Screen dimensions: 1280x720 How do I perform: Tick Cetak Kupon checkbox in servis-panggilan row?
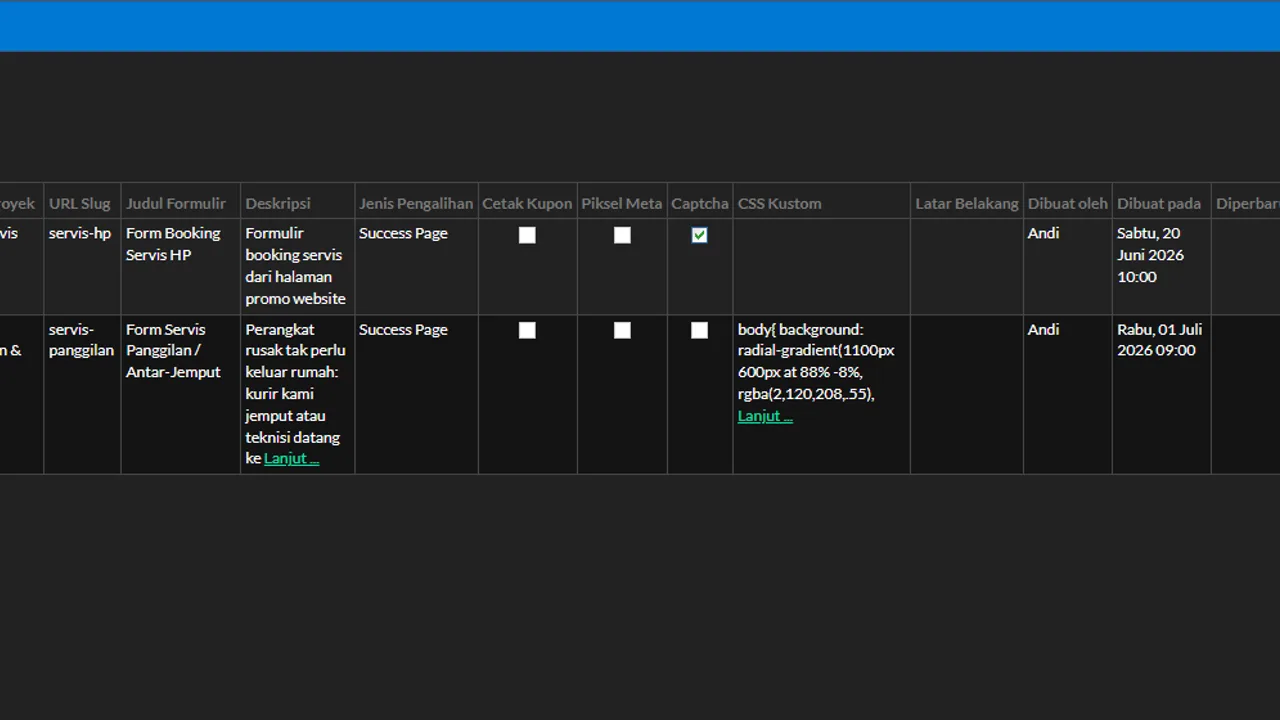527,330
